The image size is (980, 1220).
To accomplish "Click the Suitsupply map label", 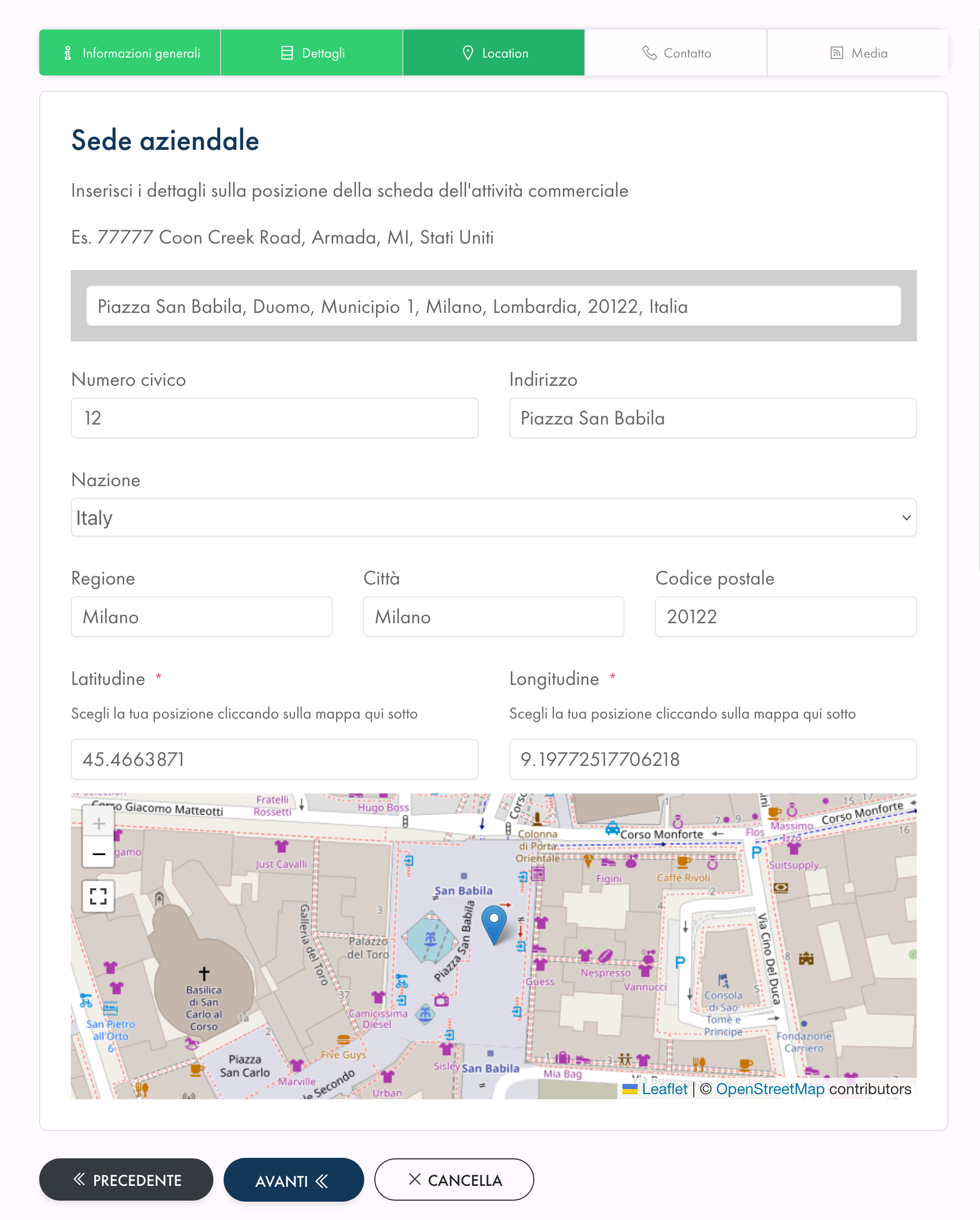I will pos(794,865).
